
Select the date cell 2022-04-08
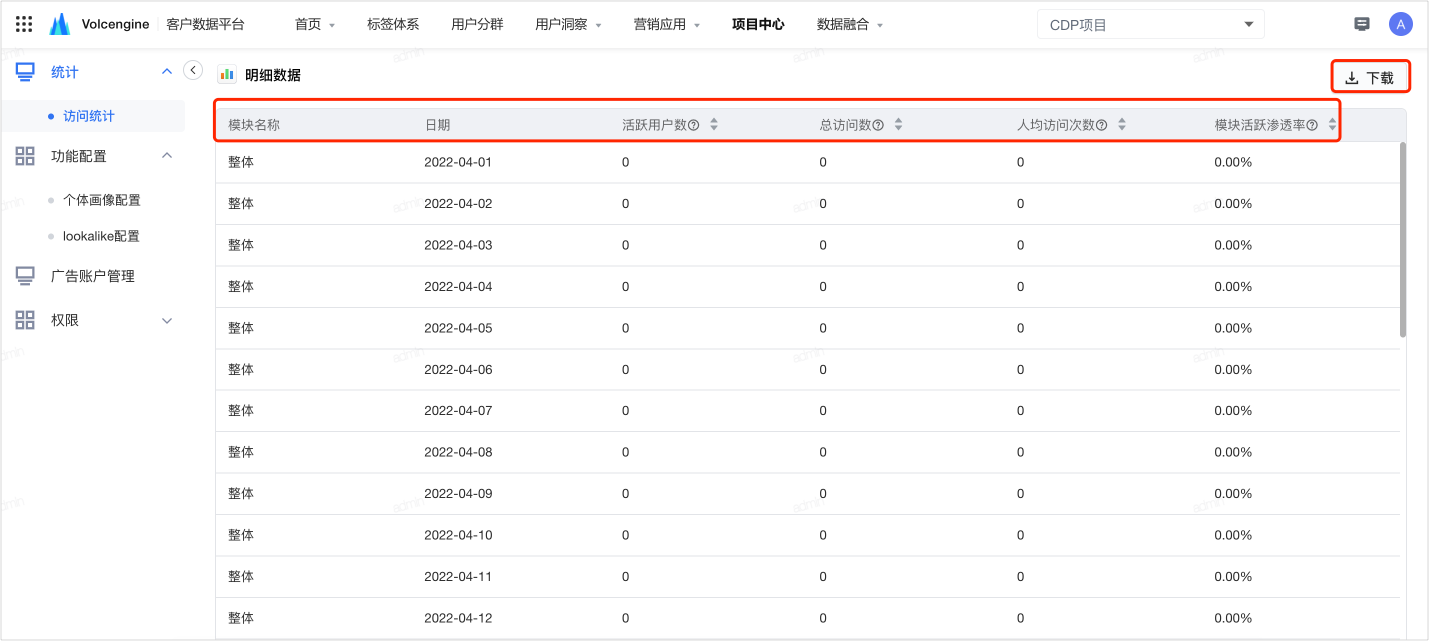(458, 452)
